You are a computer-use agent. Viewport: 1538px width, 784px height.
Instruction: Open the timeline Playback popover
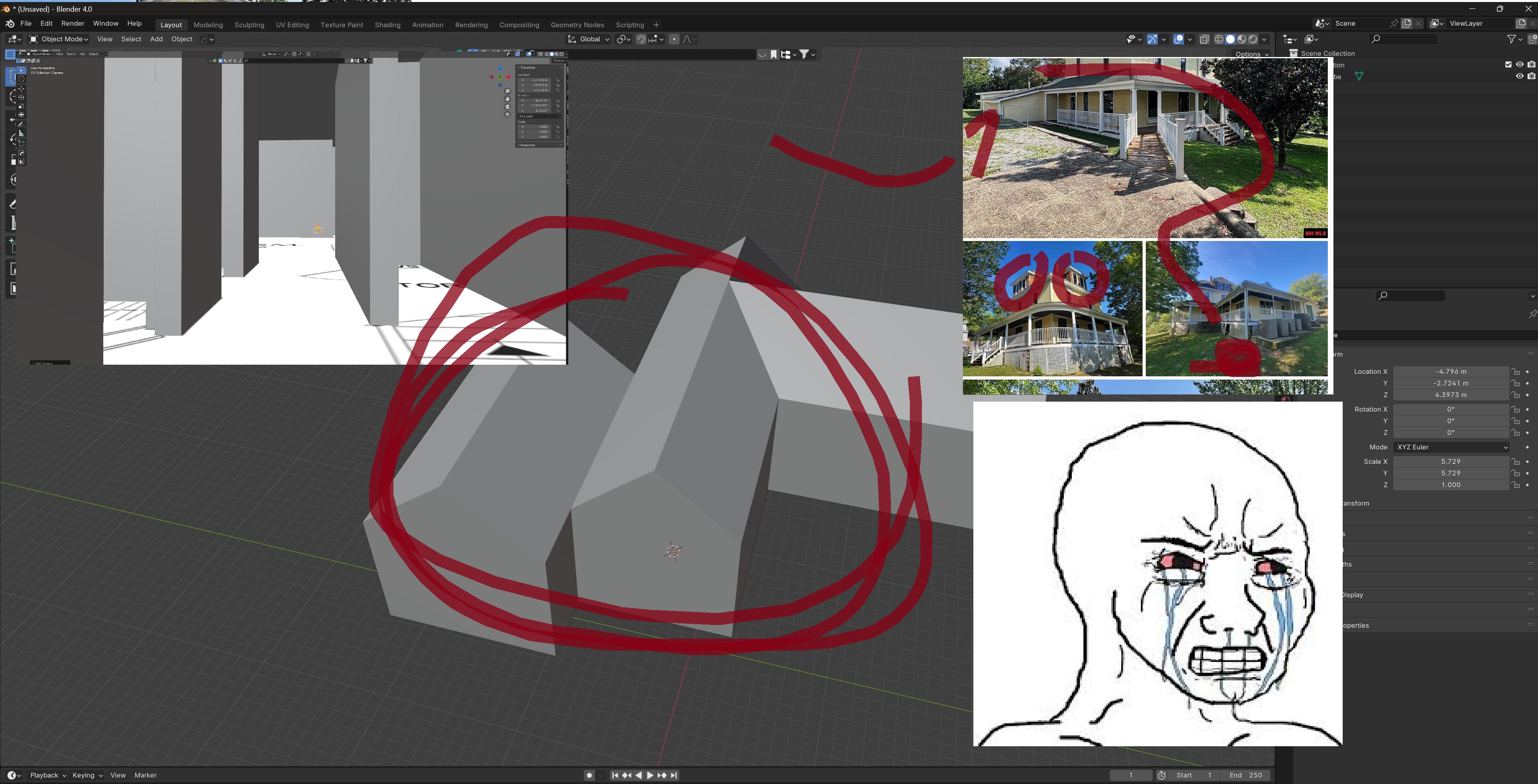point(48,775)
